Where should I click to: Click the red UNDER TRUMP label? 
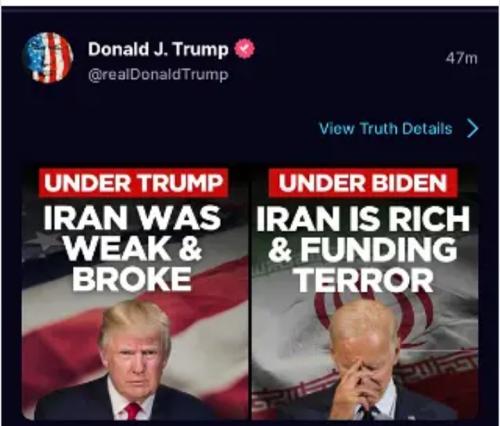click(x=133, y=183)
